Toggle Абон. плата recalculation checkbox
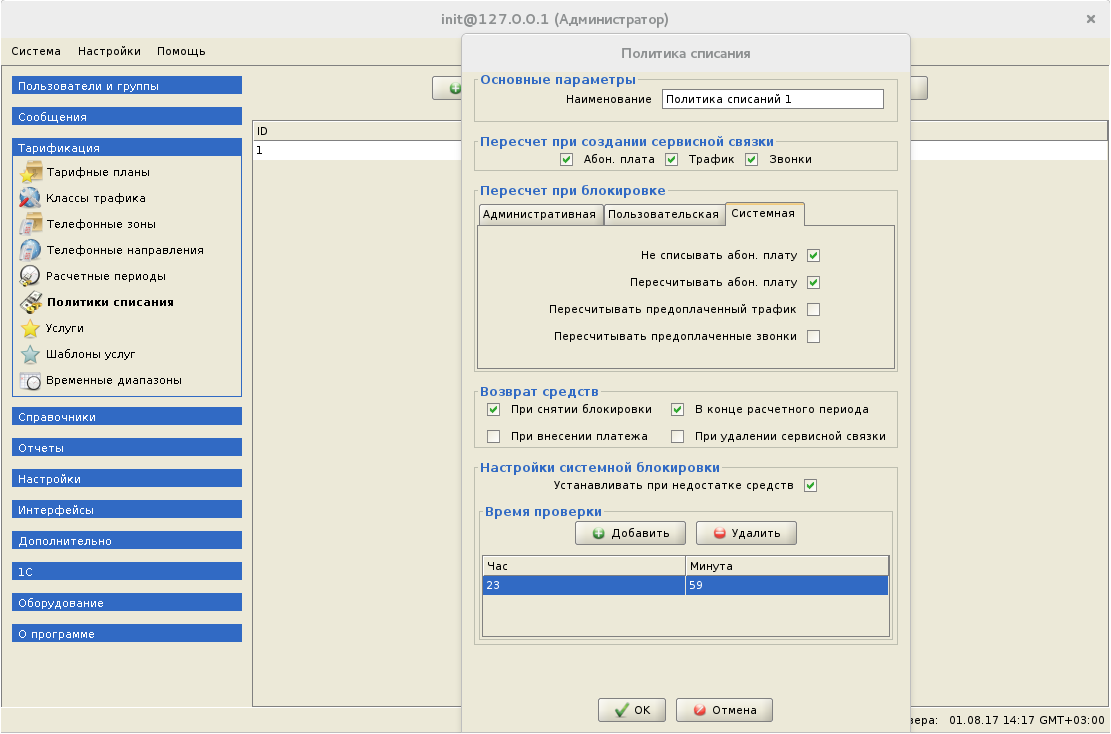Screen dimensions: 1111x734 tap(566, 159)
